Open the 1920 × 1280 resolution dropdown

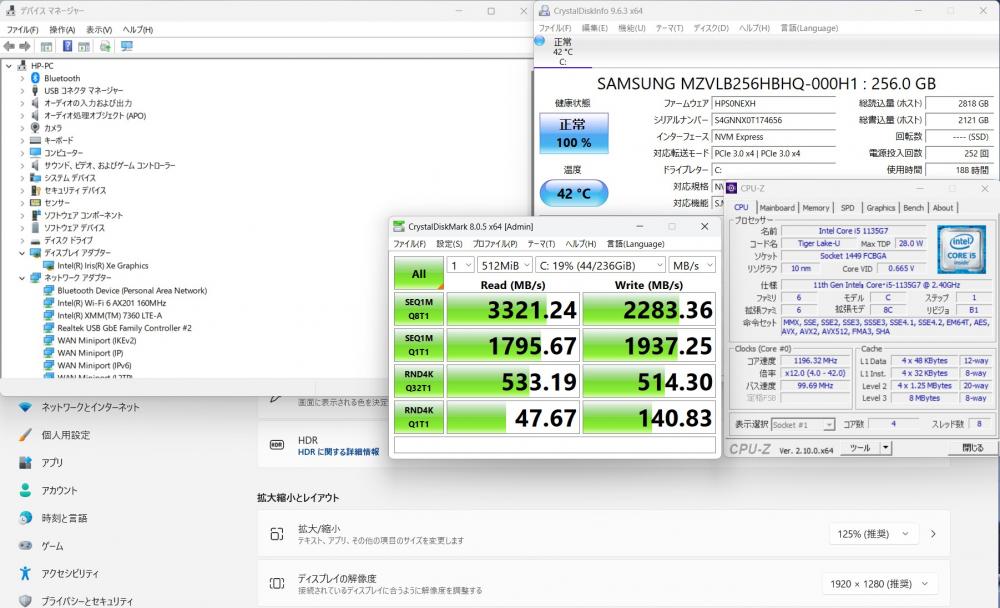pyautogui.click(x=879, y=584)
